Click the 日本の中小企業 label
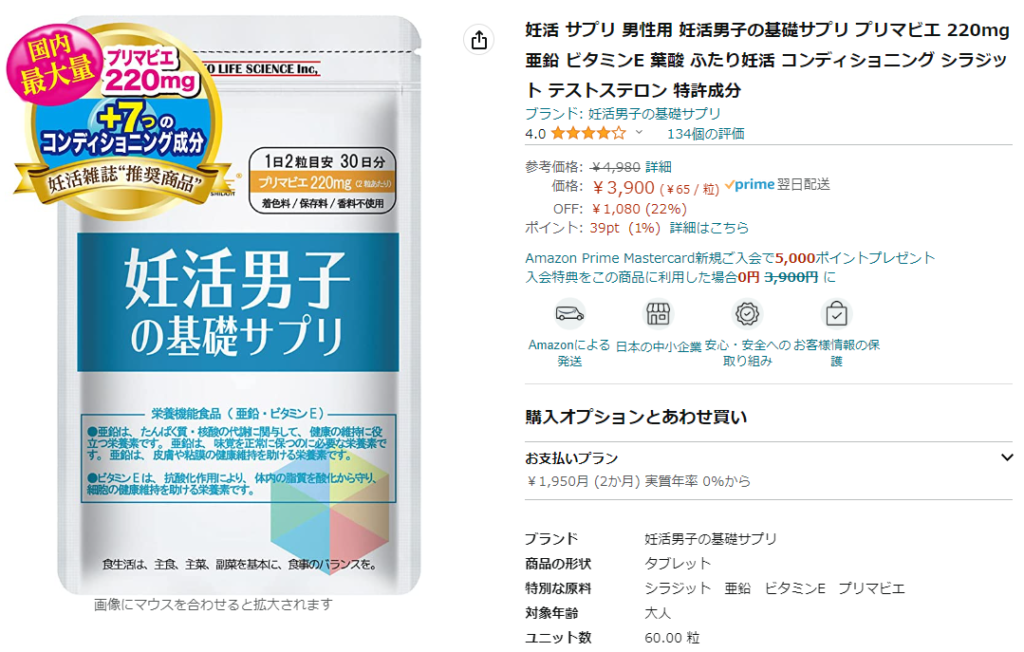Image resolution: width=1024 pixels, height=652 pixels. [658, 347]
